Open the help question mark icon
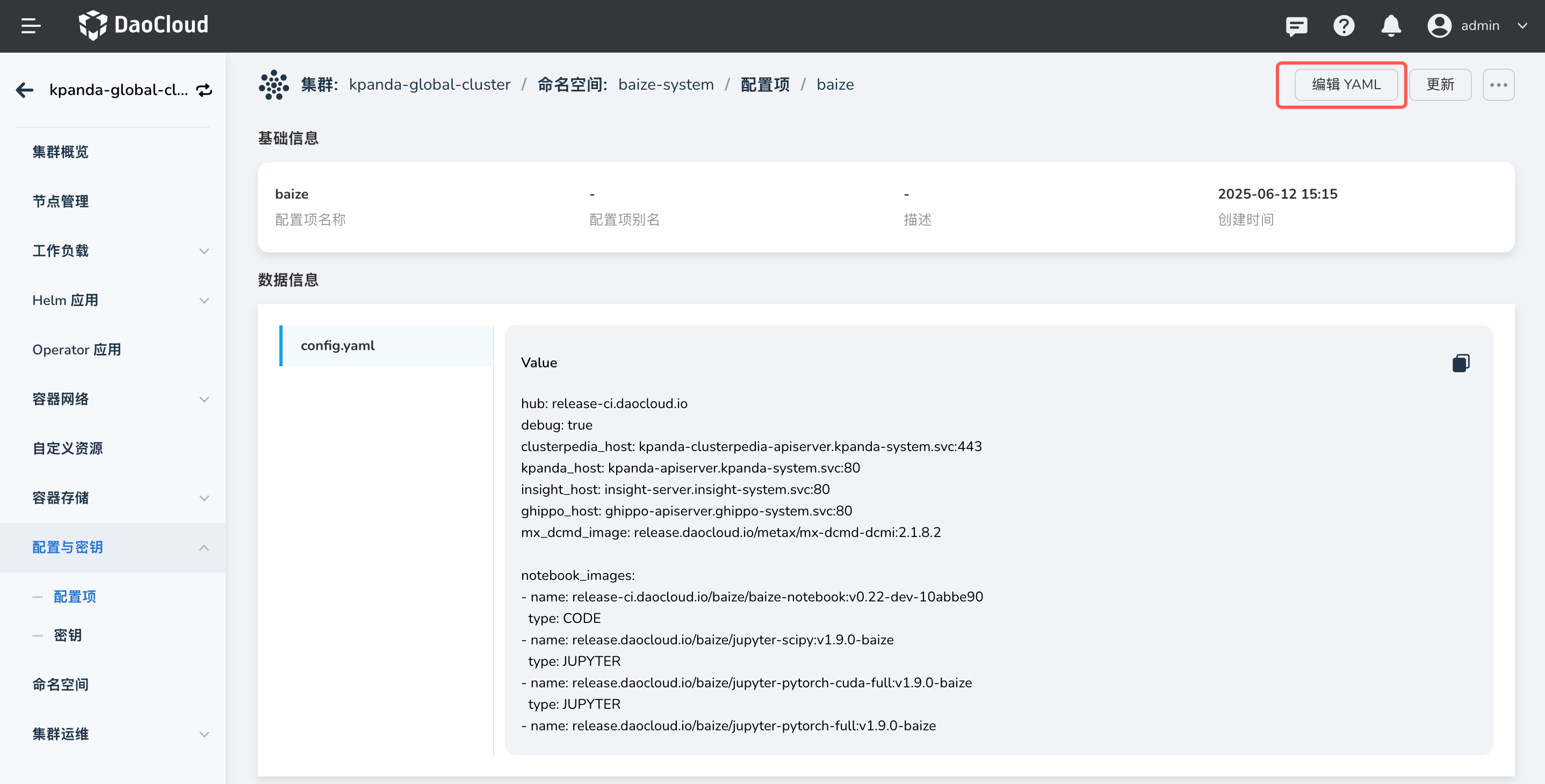 click(1344, 26)
